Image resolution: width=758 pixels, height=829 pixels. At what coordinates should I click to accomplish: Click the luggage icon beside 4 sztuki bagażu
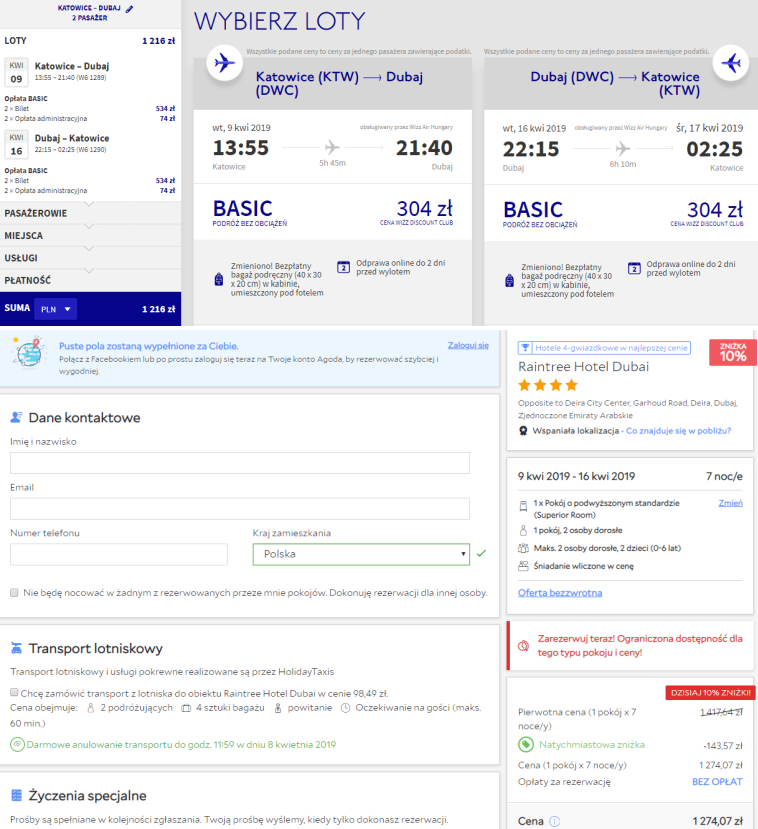(186, 708)
